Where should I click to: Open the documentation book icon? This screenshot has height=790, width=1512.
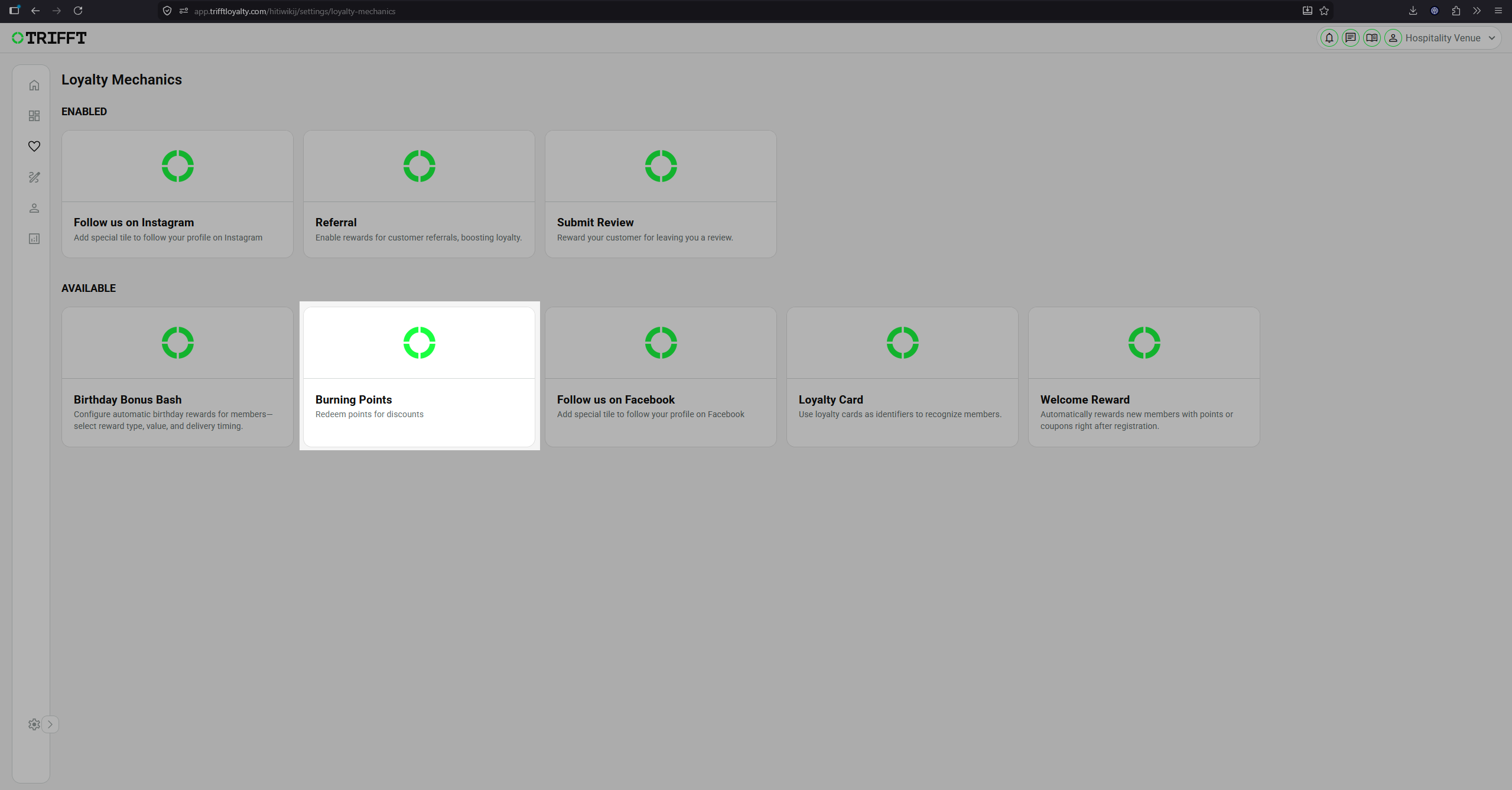pos(1372,38)
